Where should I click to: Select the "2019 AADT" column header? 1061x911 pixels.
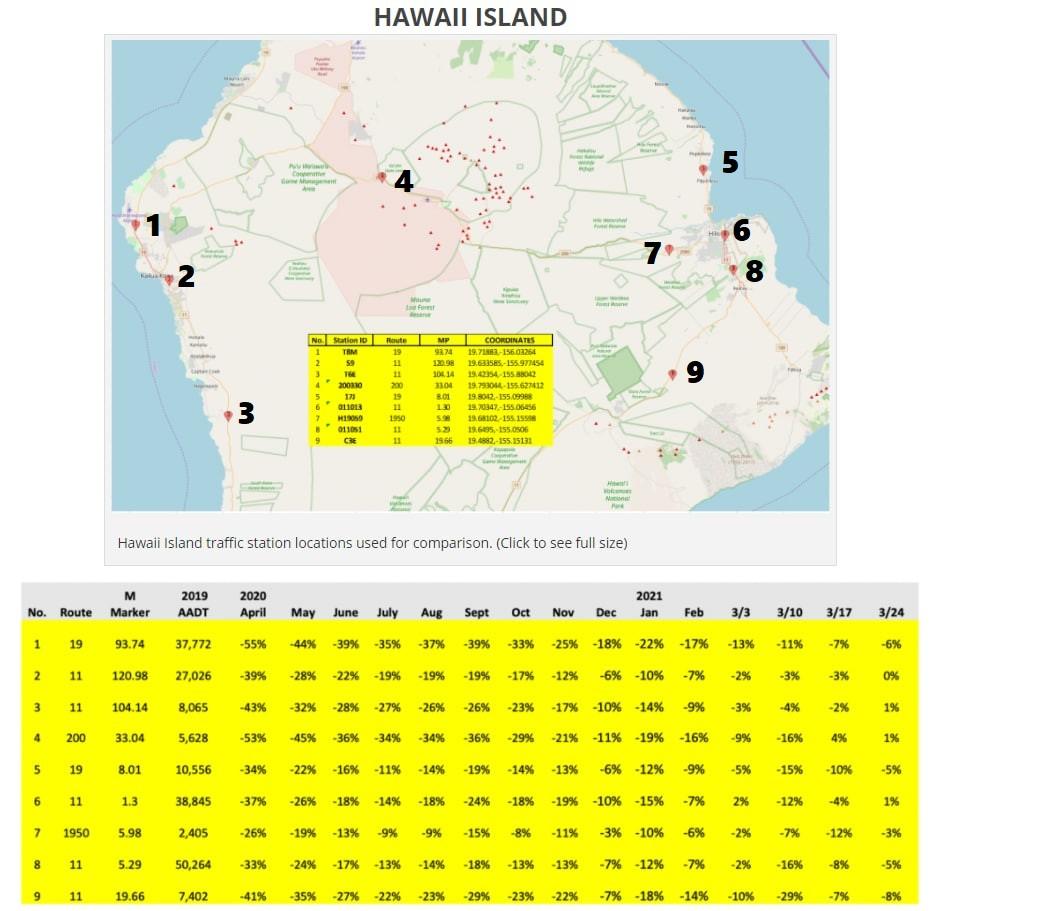pyautogui.click(x=195, y=604)
